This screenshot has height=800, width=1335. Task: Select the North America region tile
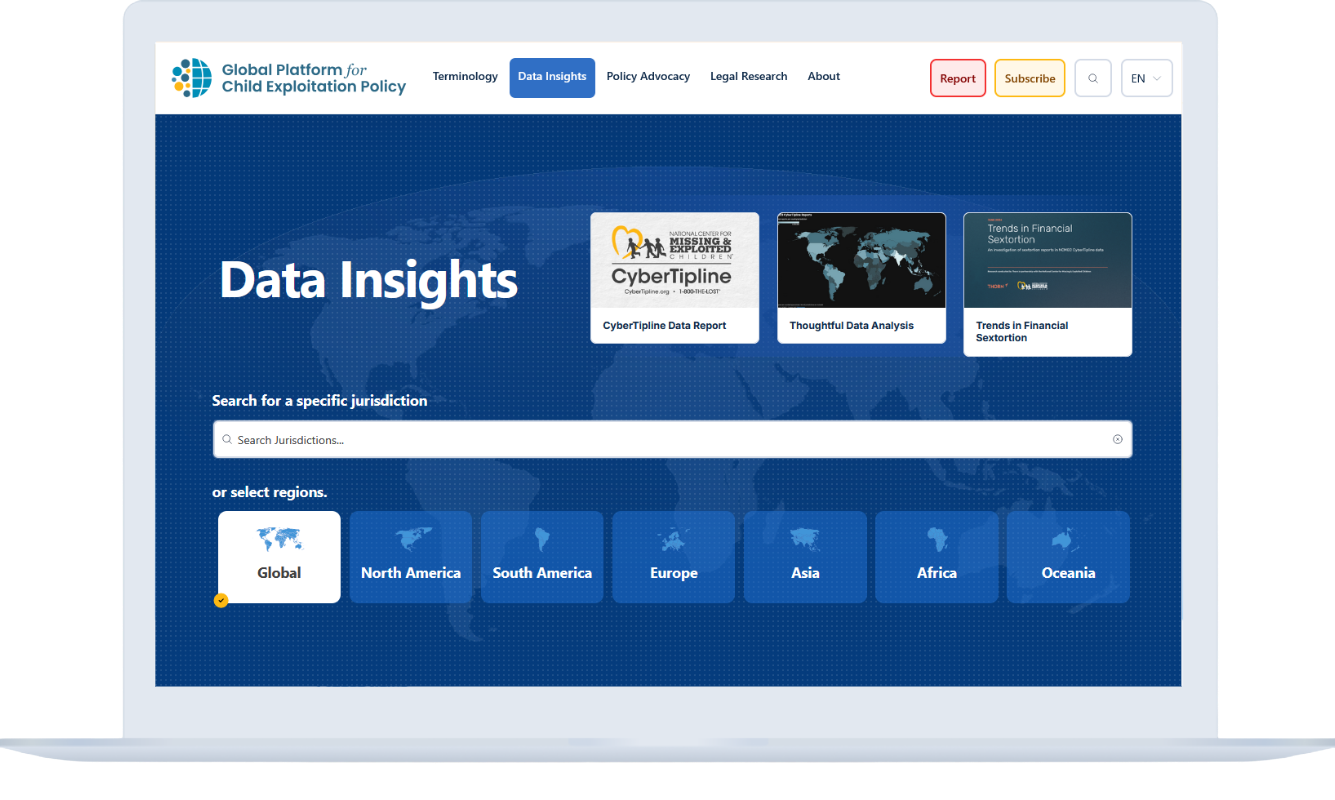pos(410,557)
